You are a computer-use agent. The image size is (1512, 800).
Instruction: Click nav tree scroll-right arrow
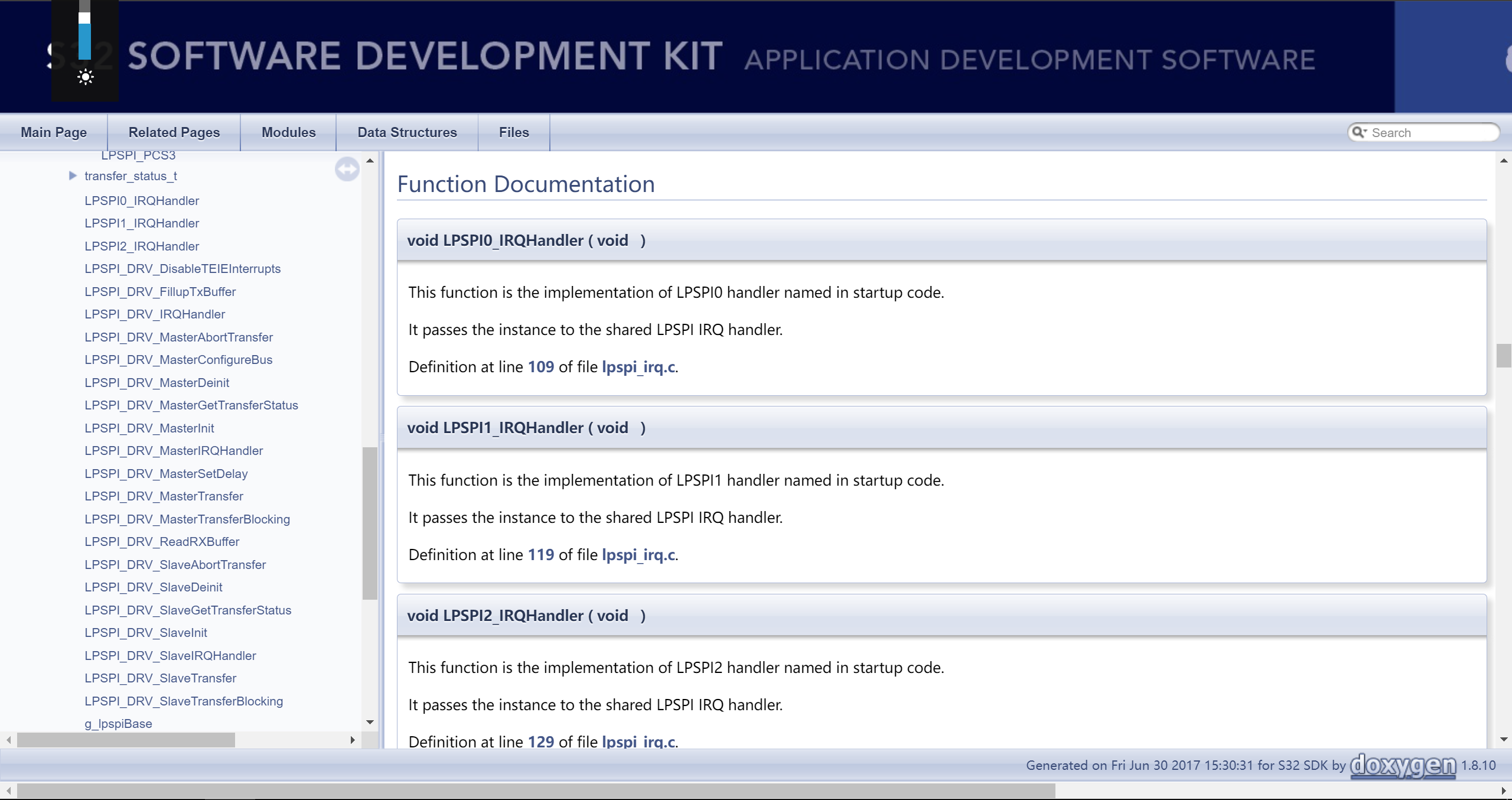click(x=353, y=740)
